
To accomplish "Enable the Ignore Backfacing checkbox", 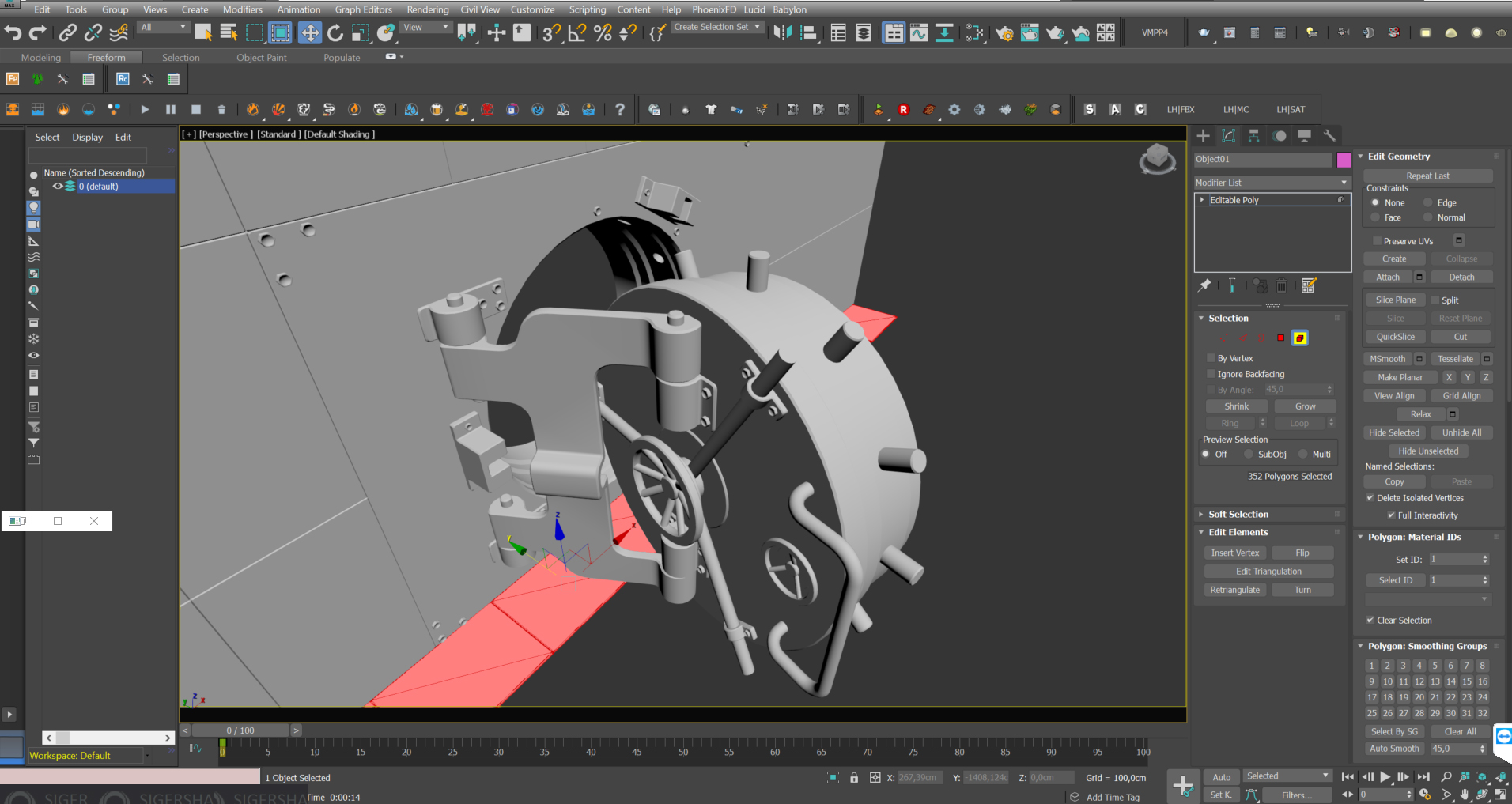I will tap(1211, 374).
